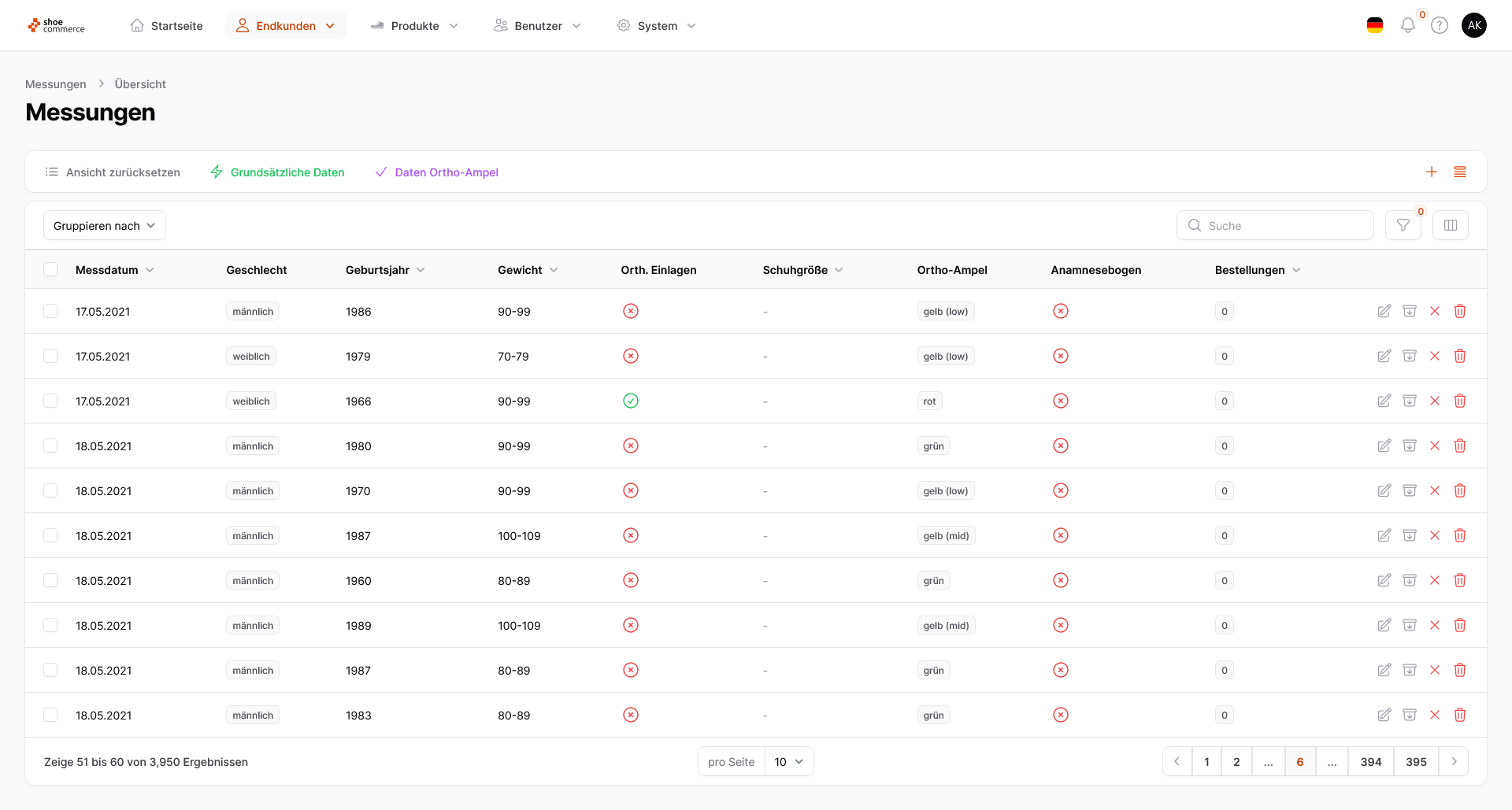Toggle the select-all header checkbox
1512x810 pixels.
pyautogui.click(x=50, y=270)
